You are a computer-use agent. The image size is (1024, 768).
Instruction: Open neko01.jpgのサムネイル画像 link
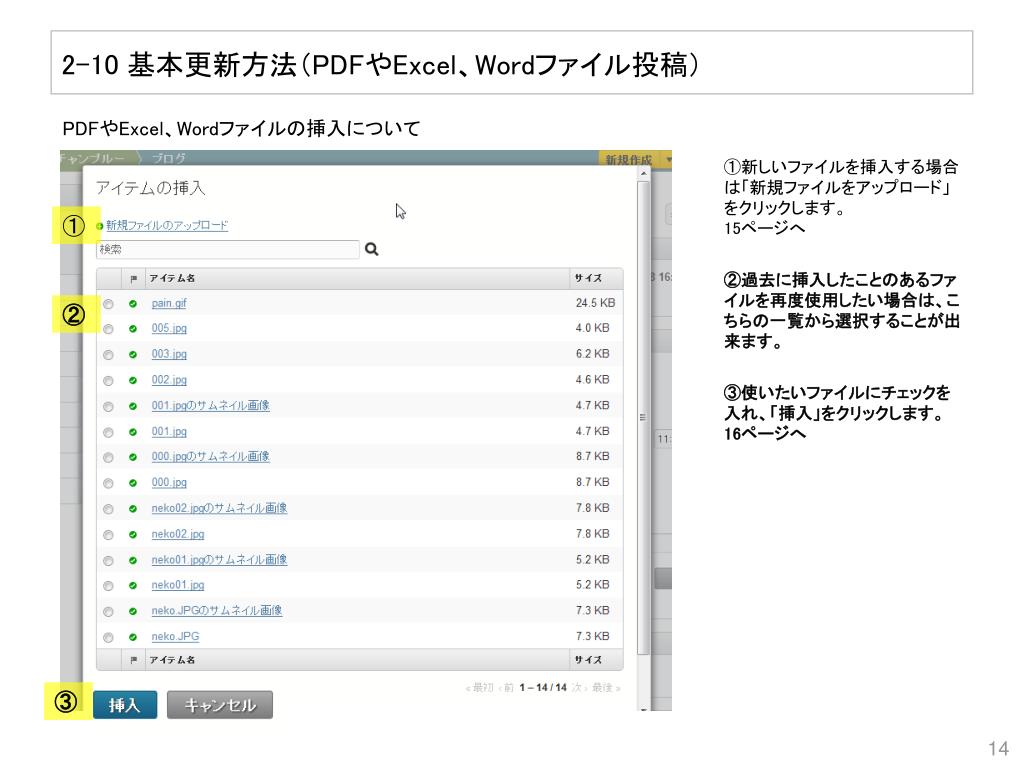tap(219, 559)
